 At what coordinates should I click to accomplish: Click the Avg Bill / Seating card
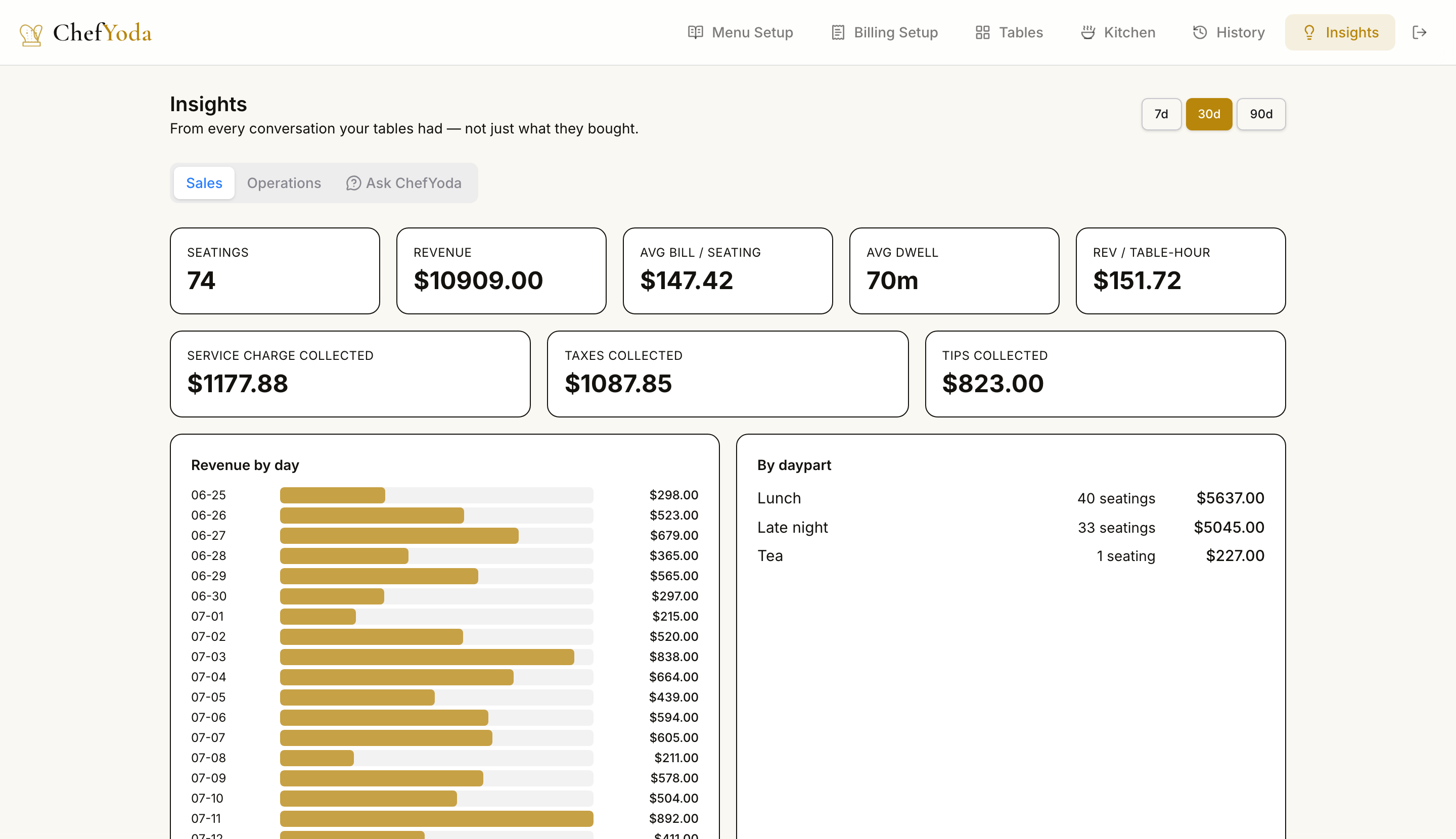point(727,271)
